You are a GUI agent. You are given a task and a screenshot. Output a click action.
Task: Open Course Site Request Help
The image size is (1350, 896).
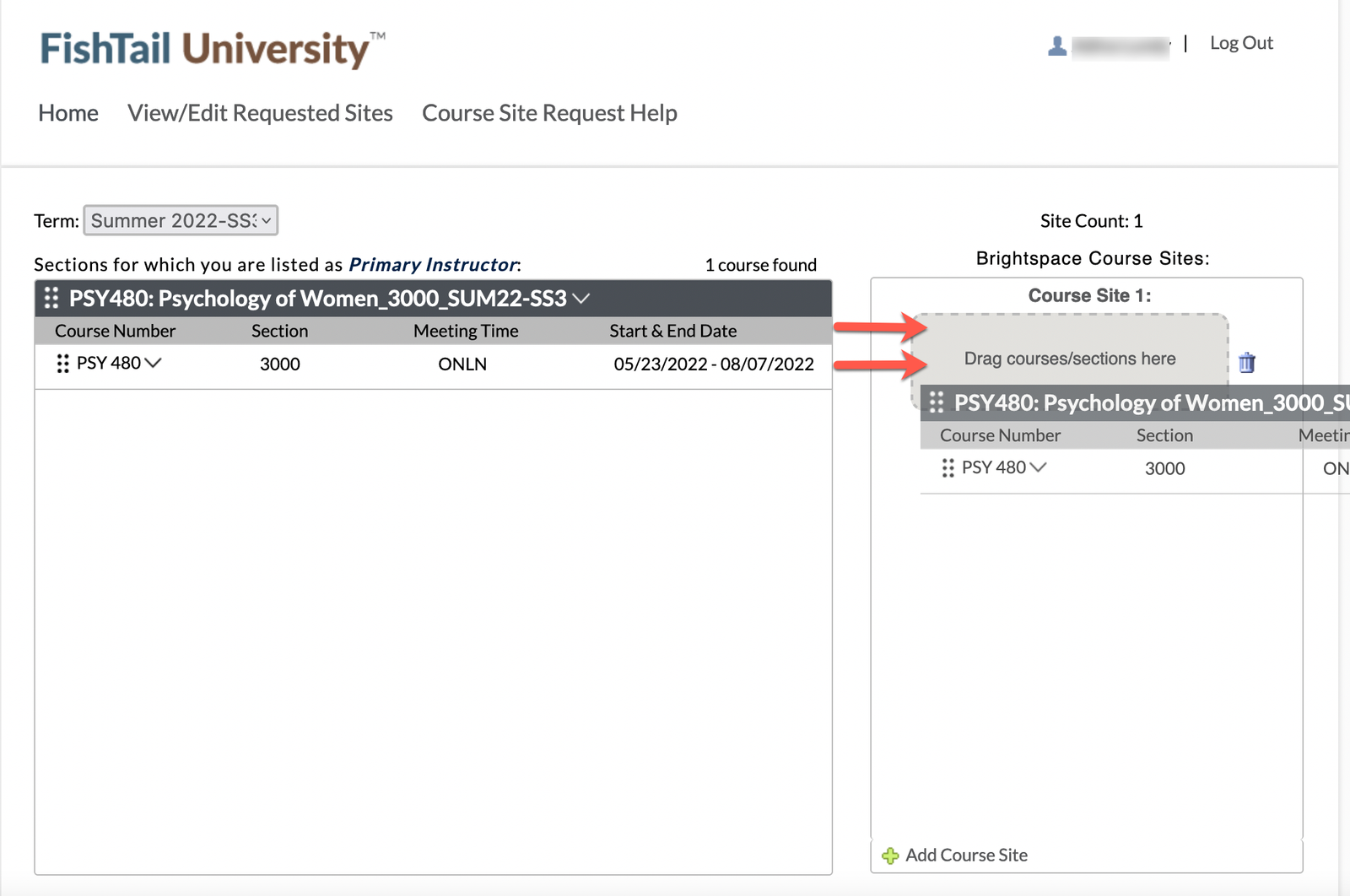pos(549,113)
